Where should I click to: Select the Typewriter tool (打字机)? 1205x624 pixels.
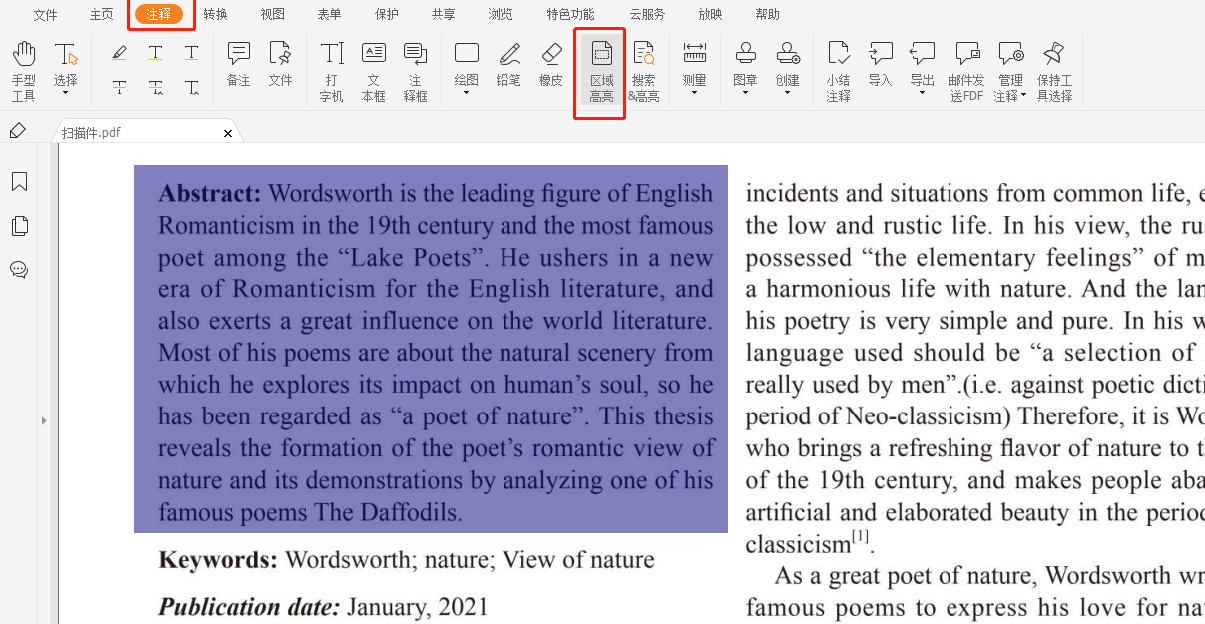pos(331,71)
